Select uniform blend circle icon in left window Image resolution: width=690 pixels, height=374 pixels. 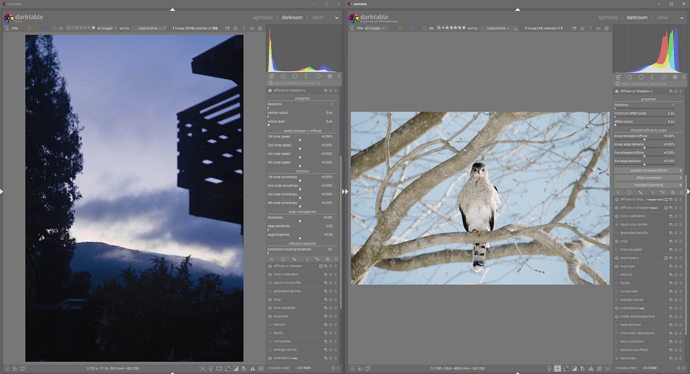283,259
